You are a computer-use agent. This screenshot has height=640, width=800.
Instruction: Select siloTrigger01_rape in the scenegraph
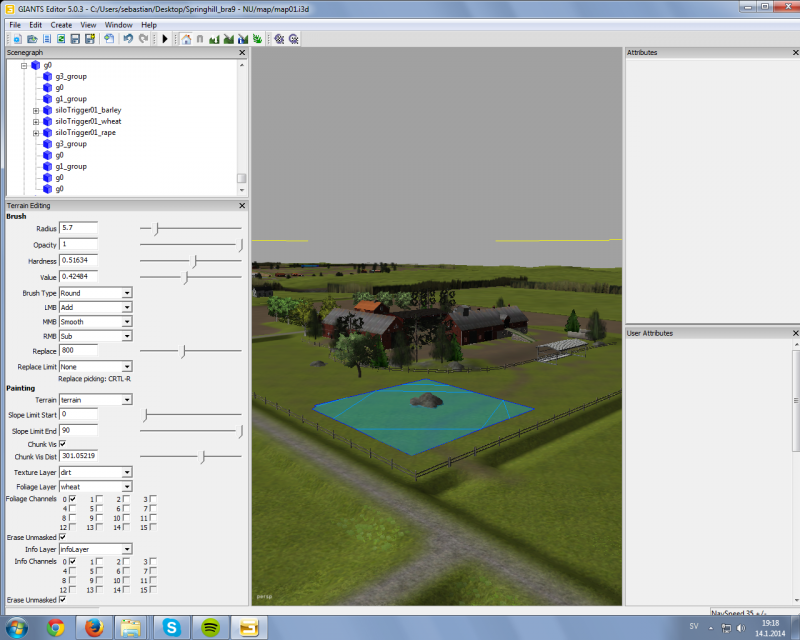(x=86, y=133)
